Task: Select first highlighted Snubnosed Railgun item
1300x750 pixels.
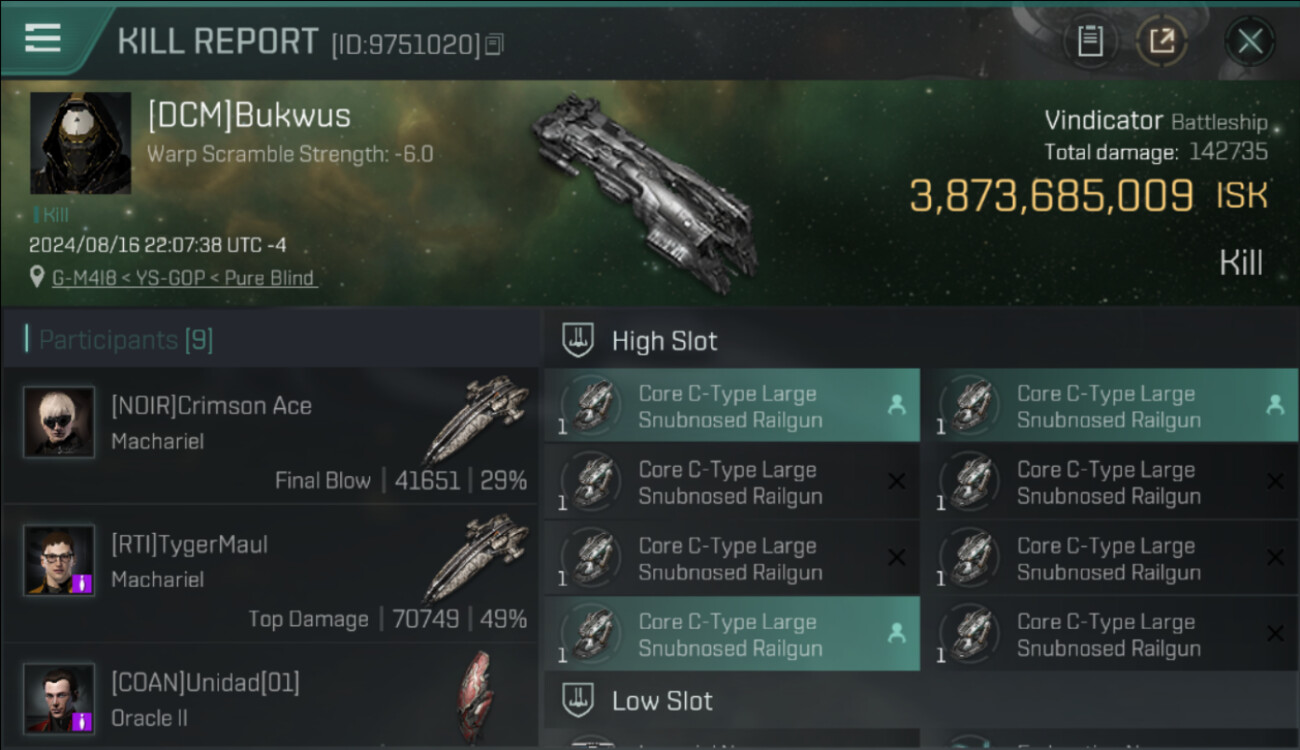Action: 732,406
